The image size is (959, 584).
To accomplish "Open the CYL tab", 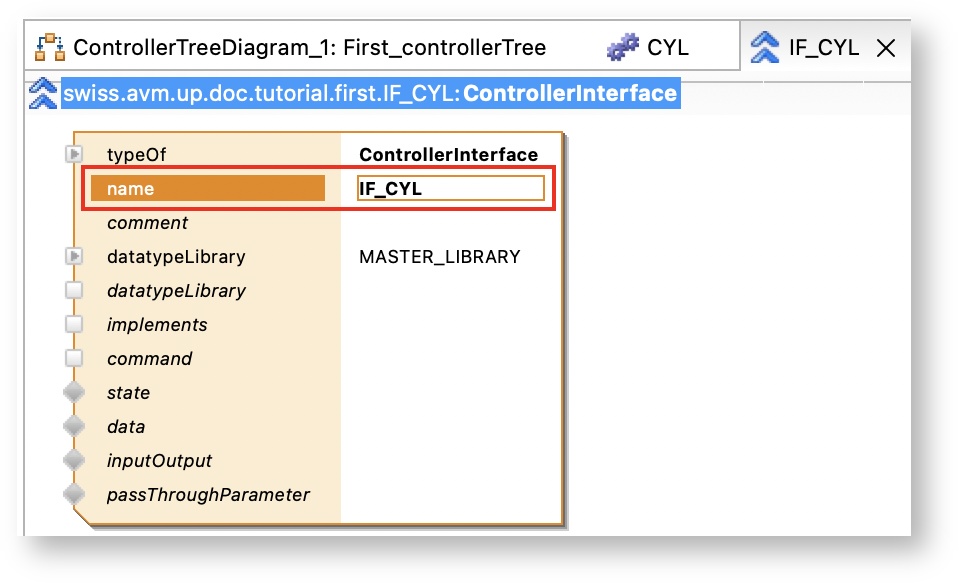I will (667, 47).
